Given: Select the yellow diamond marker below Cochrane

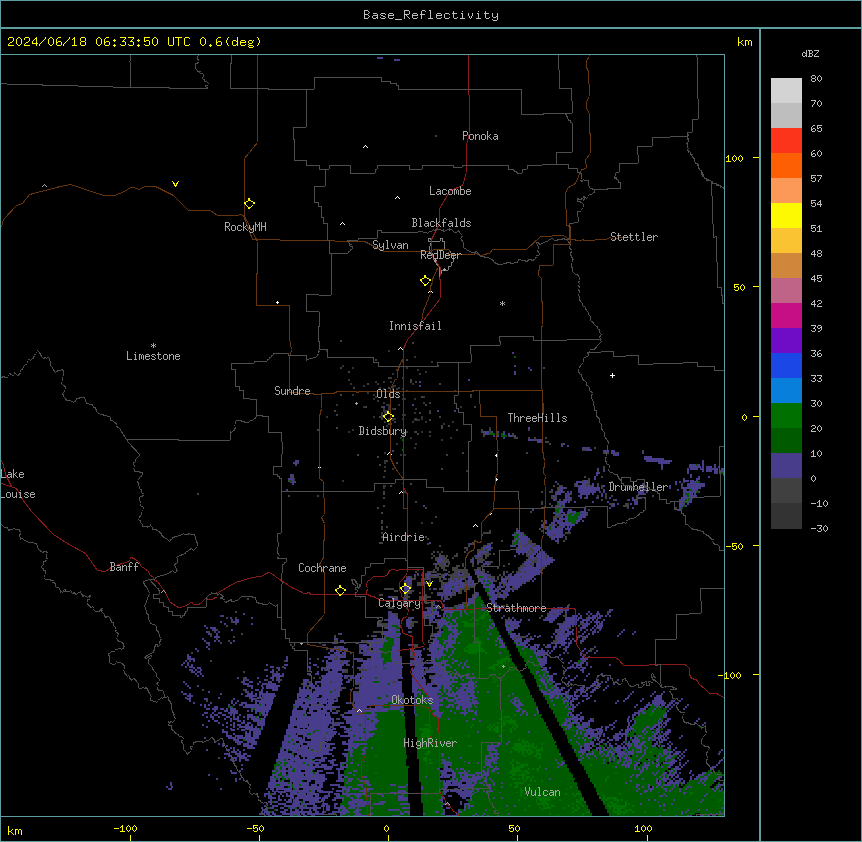Looking at the screenshot, I should (x=340, y=590).
